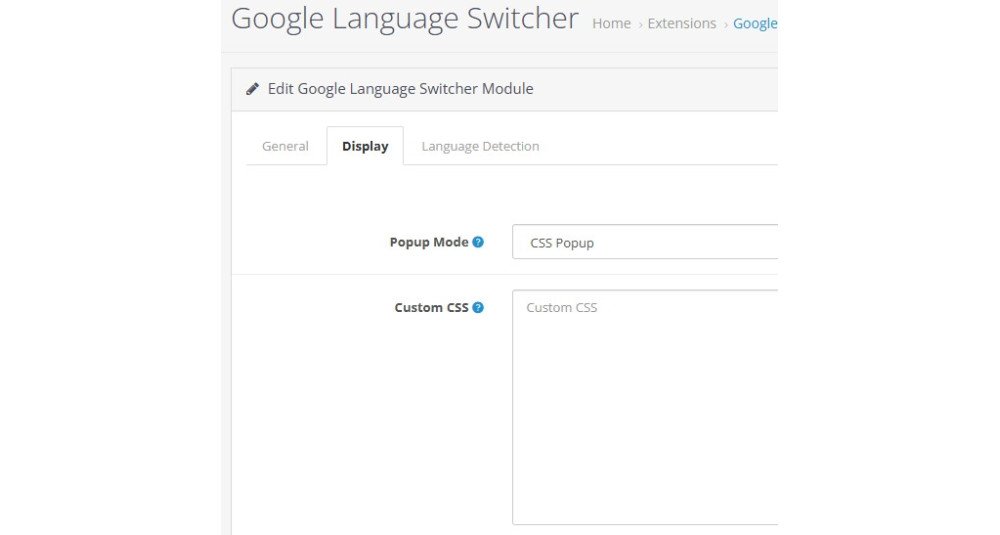The height and width of the screenshot is (535, 1000).
Task: Click the Popup Mode field label
Action: (428, 242)
